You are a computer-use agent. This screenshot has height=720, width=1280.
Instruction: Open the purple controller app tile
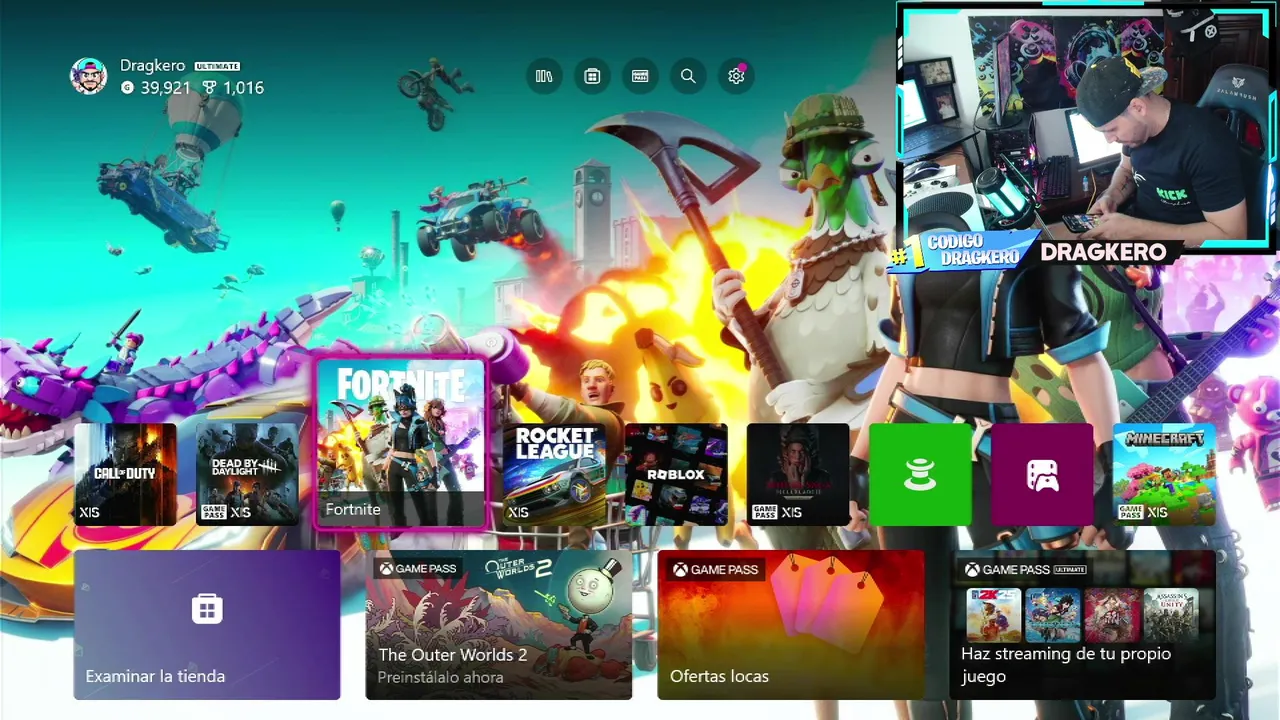click(x=1042, y=474)
